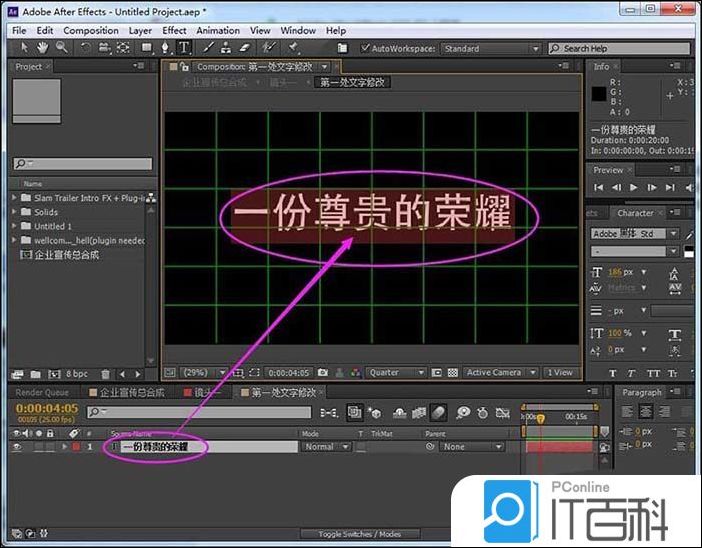The image size is (702, 548).
Task: Open the Quarter resolution dropdown
Action: point(395,373)
